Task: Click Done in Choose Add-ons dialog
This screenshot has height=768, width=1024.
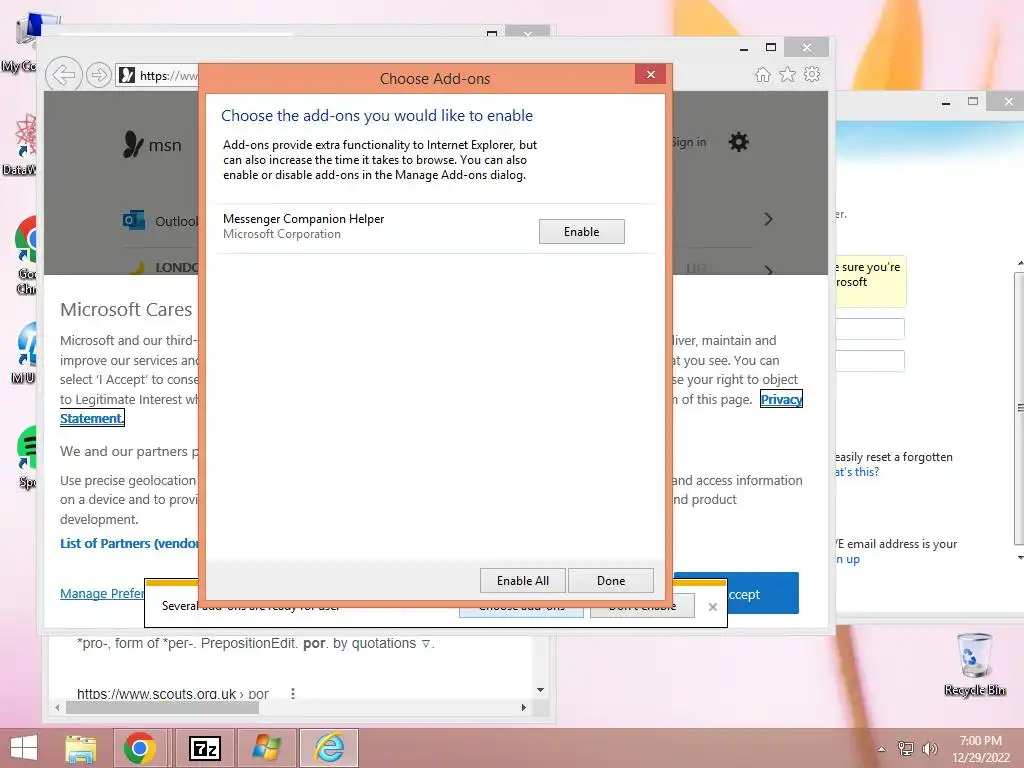Action: point(611,581)
